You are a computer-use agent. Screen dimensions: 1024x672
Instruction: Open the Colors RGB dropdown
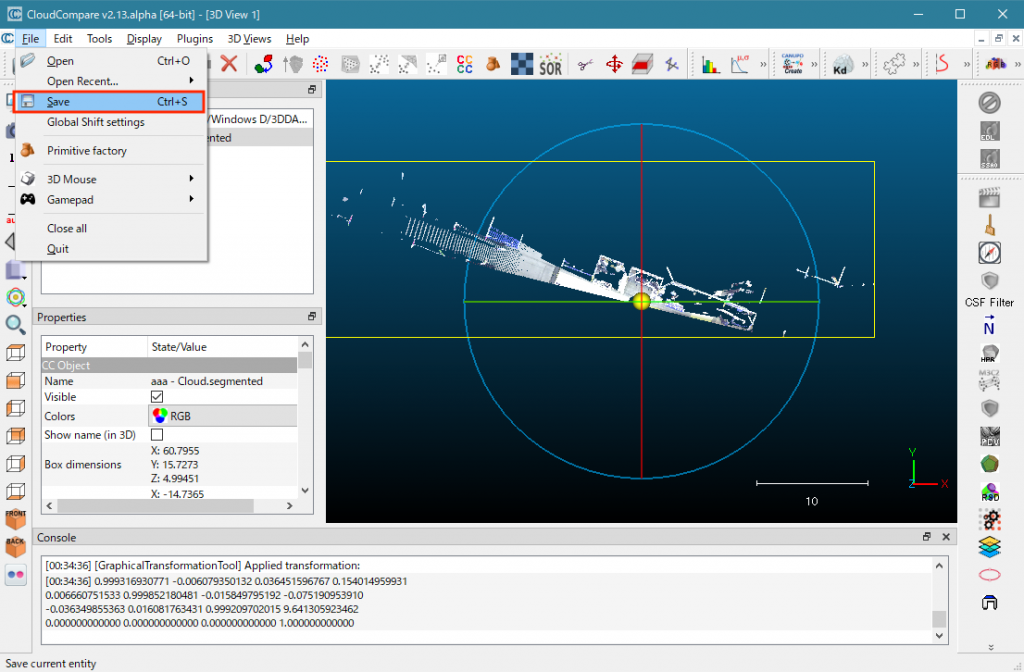pos(222,416)
